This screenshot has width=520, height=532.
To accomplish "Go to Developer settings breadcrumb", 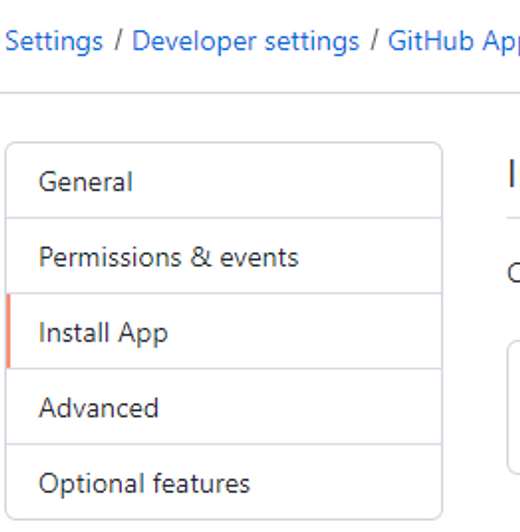I will [246, 42].
